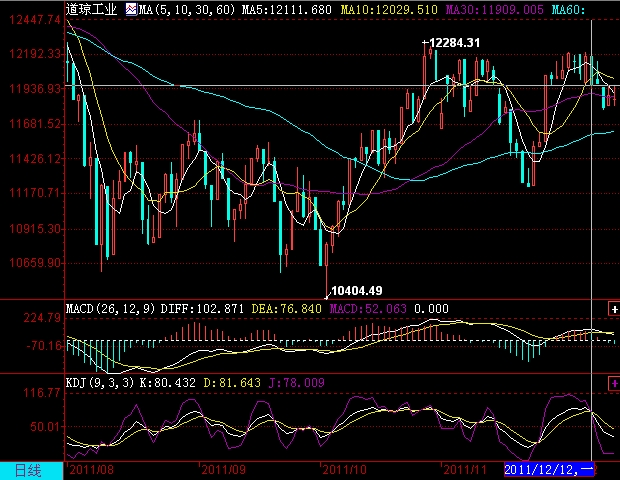Click the 12447.74 price axis label
The height and width of the screenshot is (480, 620).
pyautogui.click(x=35, y=20)
